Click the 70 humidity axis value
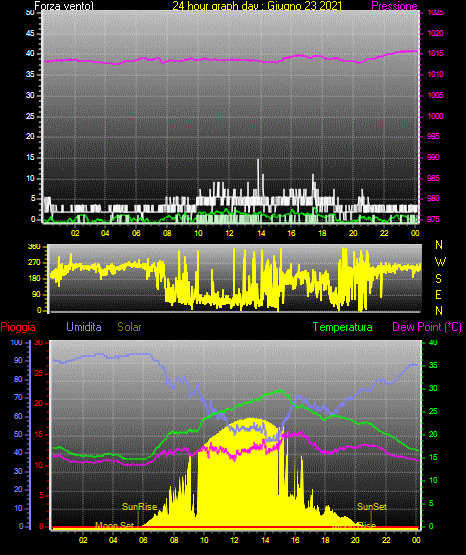Image resolution: width=466 pixels, height=555 pixels. pyautogui.click(x=18, y=397)
